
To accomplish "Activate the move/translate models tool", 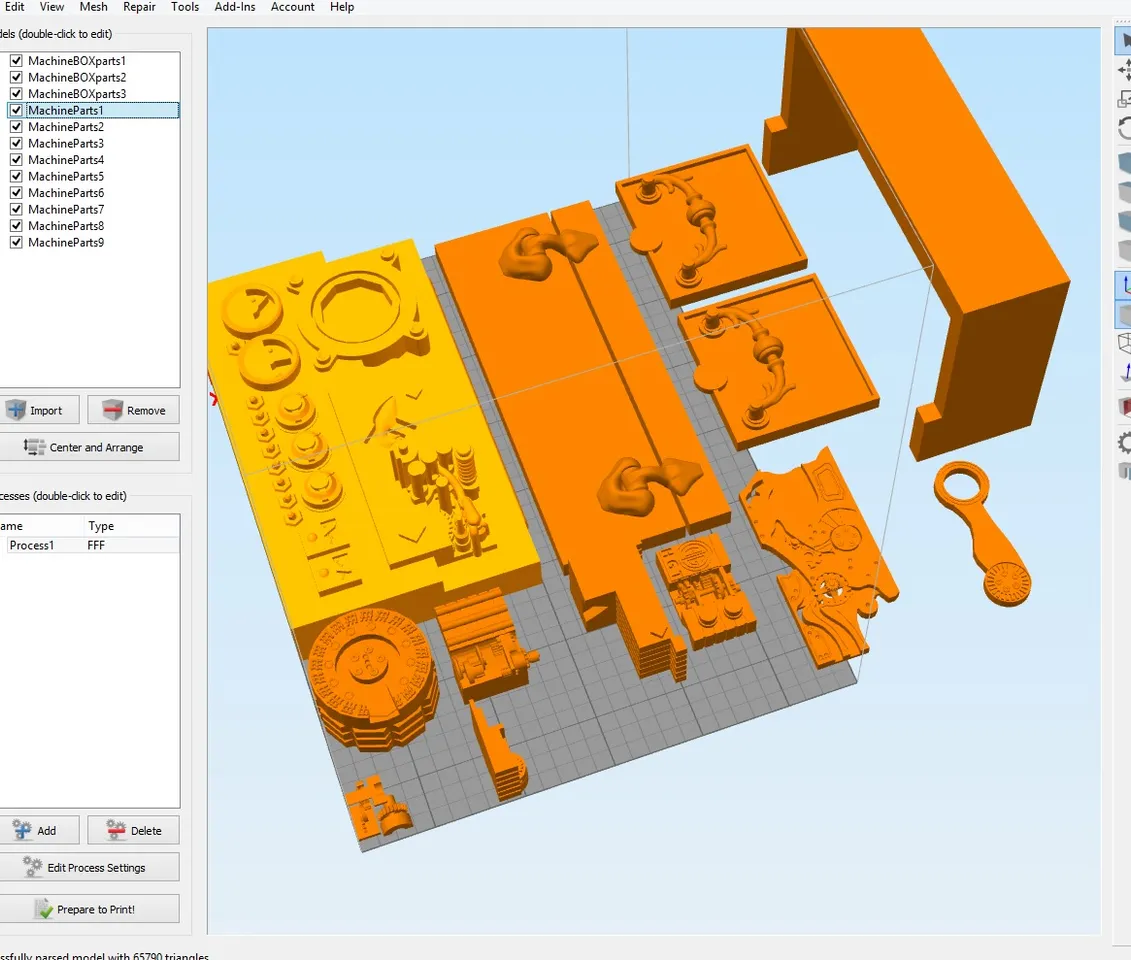I will [1124, 69].
